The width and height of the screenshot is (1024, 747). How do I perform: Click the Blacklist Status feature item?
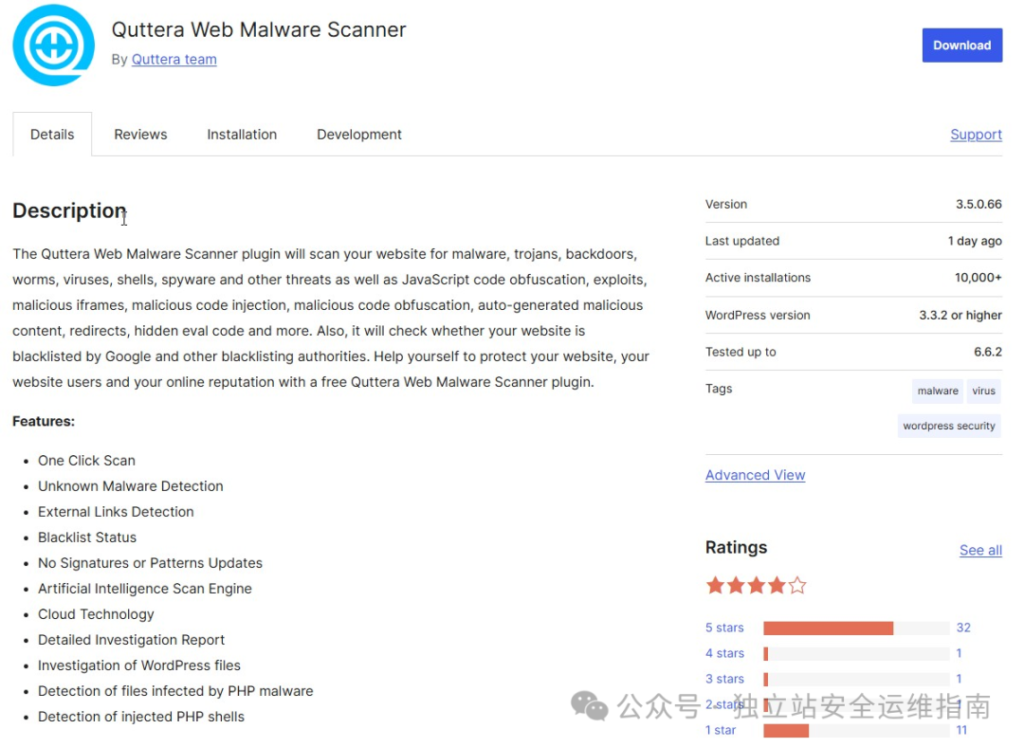[87, 537]
